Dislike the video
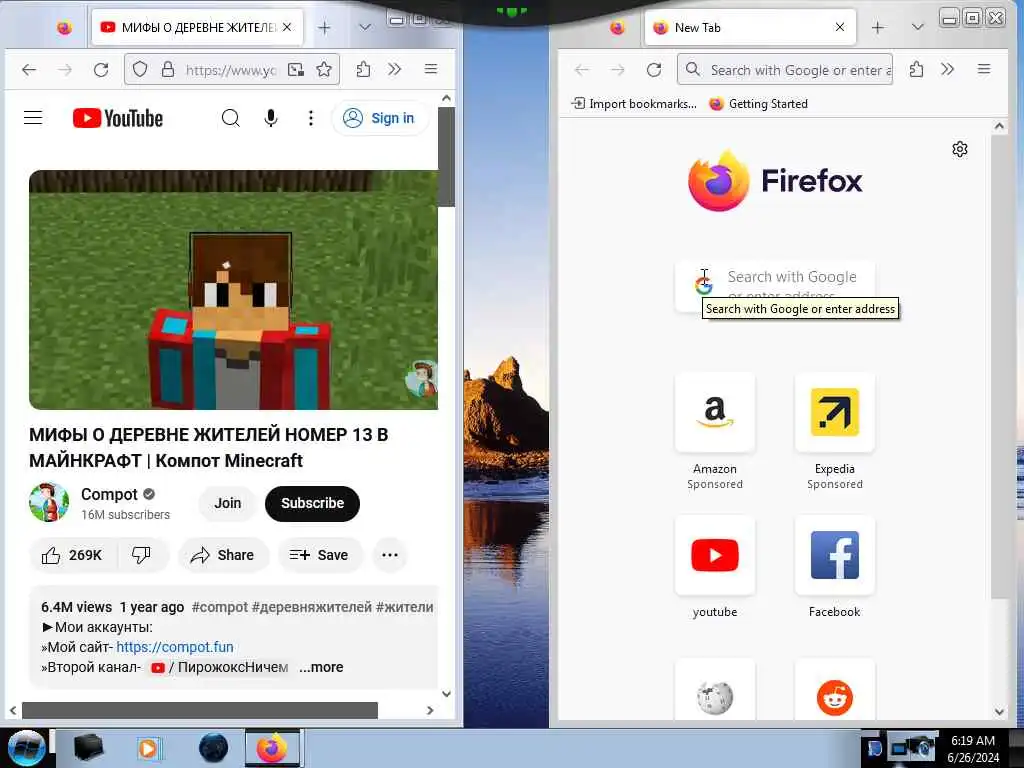1024x768 pixels. 142,555
